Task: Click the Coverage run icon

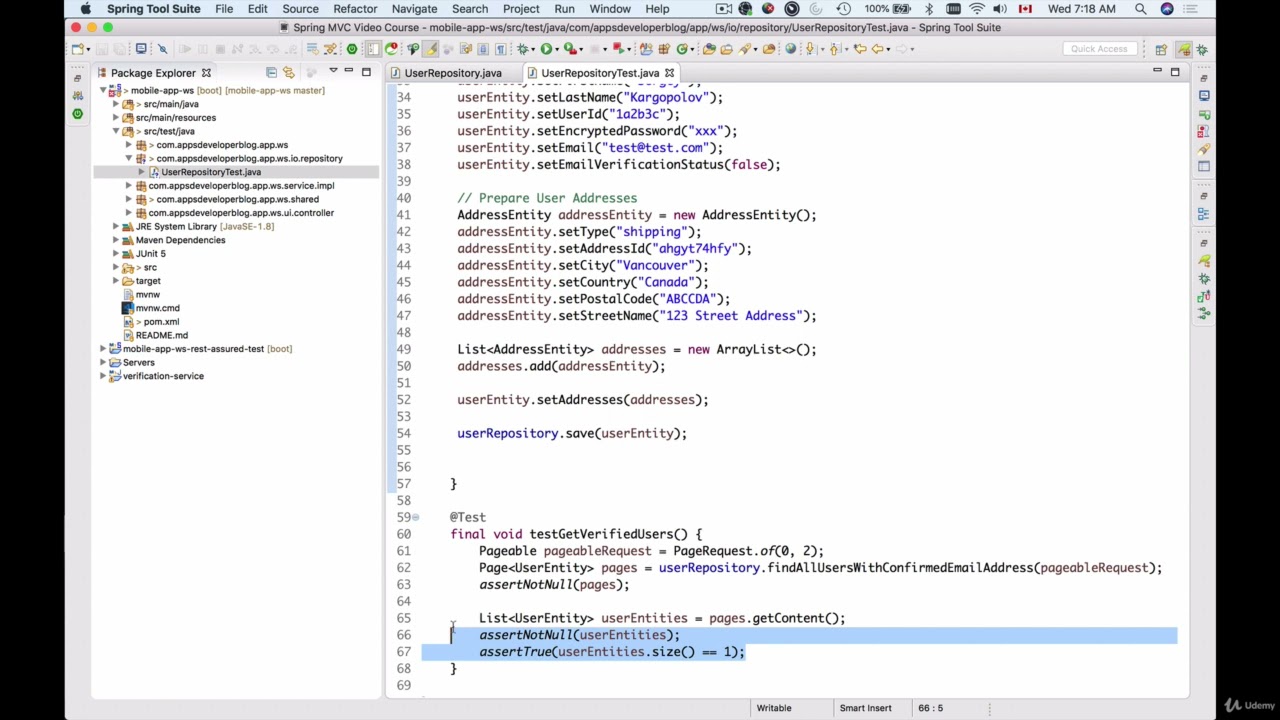Action: (x=570, y=48)
